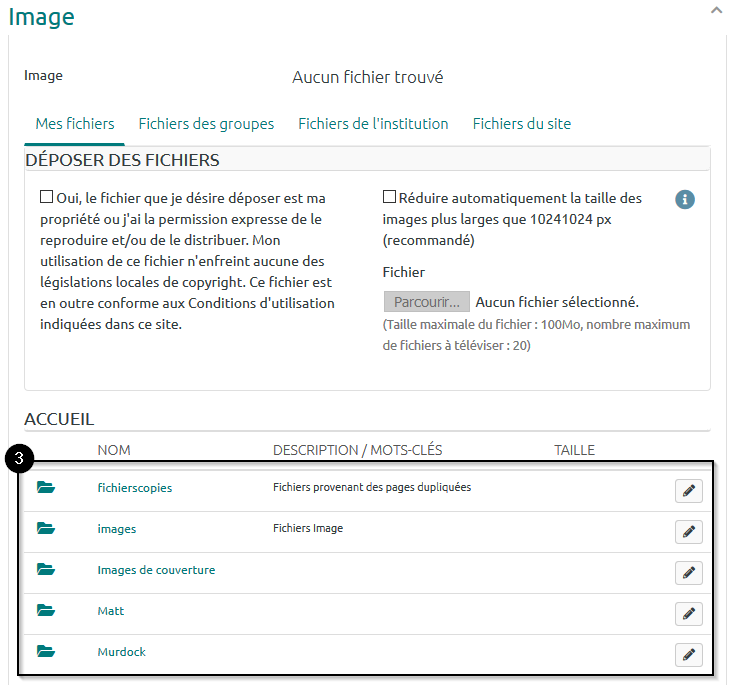Edit the images folder with pencil icon

688,532
